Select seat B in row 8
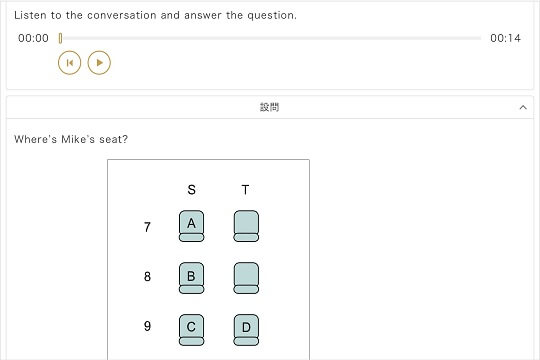 [191, 278]
